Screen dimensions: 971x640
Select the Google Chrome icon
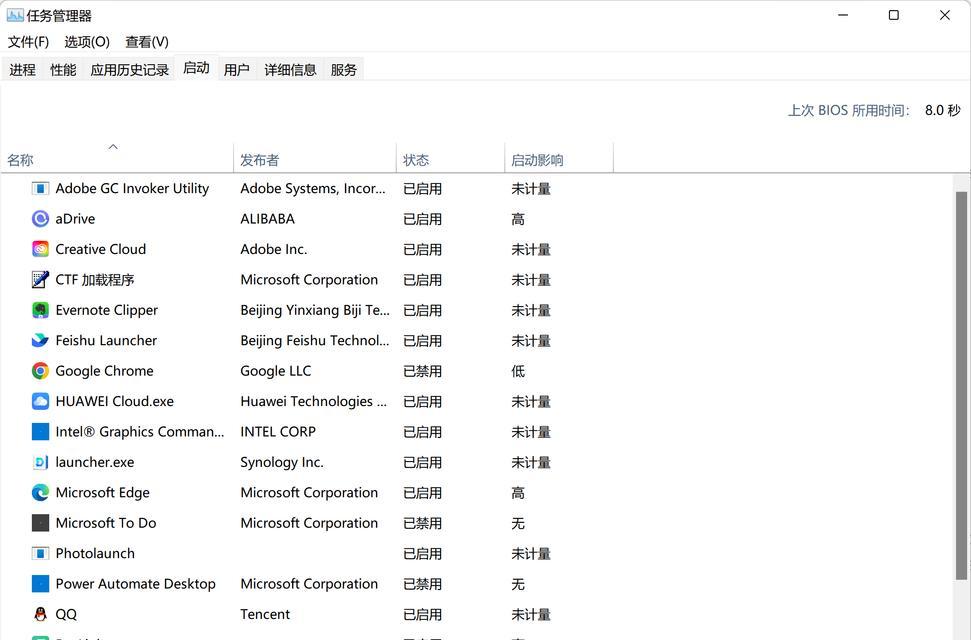pyautogui.click(x=40, y=370)
